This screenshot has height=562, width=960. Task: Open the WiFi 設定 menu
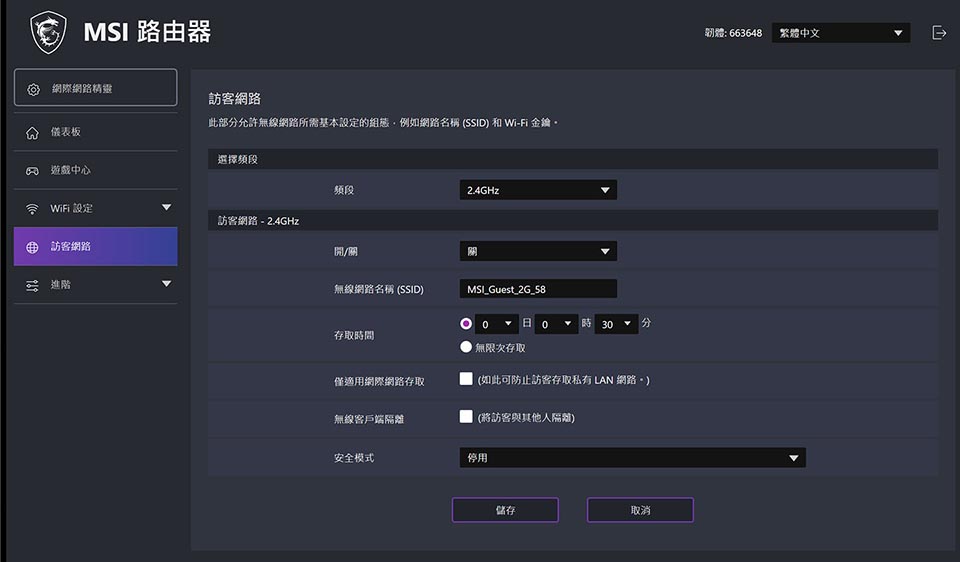[x=96, y=208]
